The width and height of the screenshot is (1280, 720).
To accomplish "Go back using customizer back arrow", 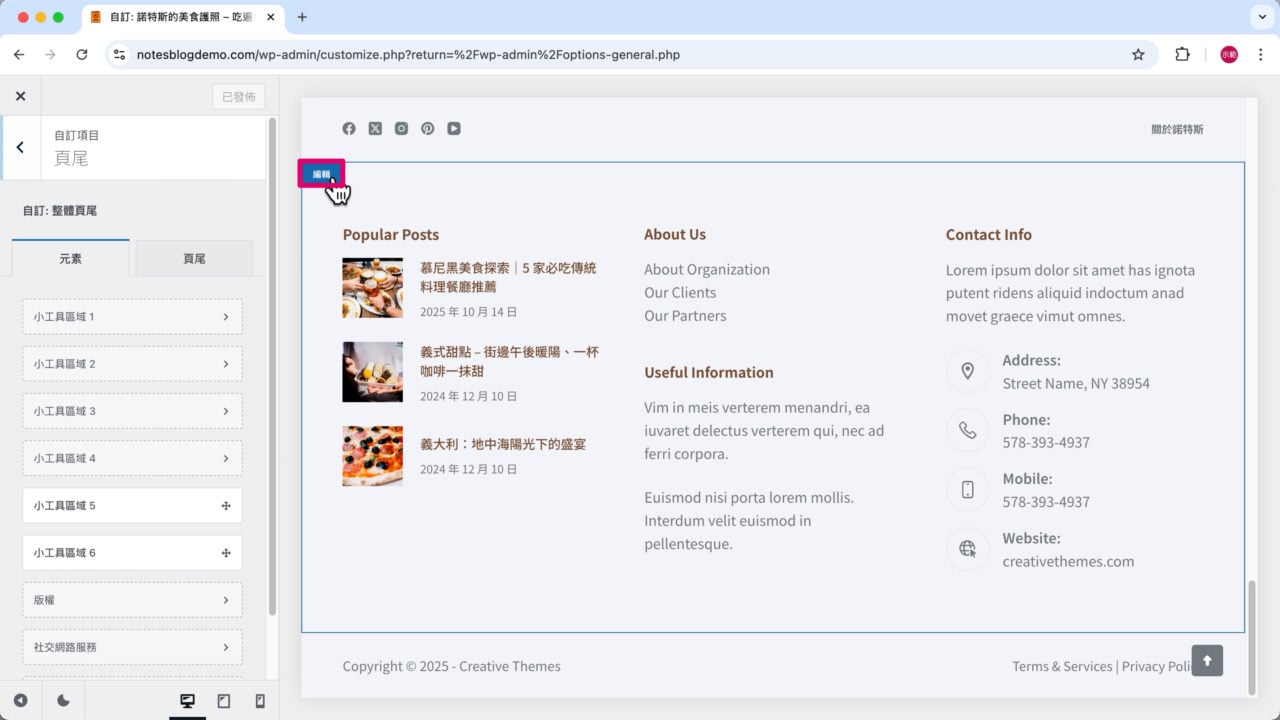I will pyautogui.click(x=20, y=147).
